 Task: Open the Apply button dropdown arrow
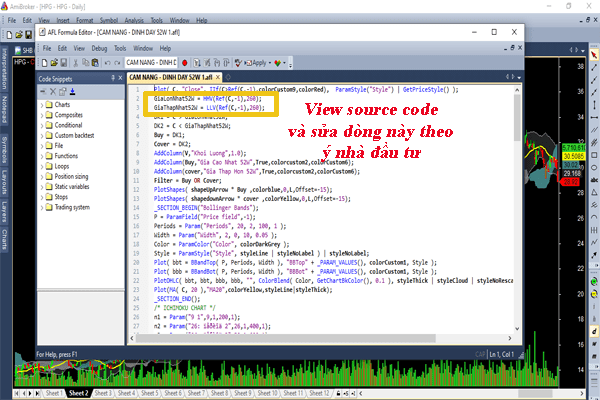pyautogui.click(x=270, y=63)
